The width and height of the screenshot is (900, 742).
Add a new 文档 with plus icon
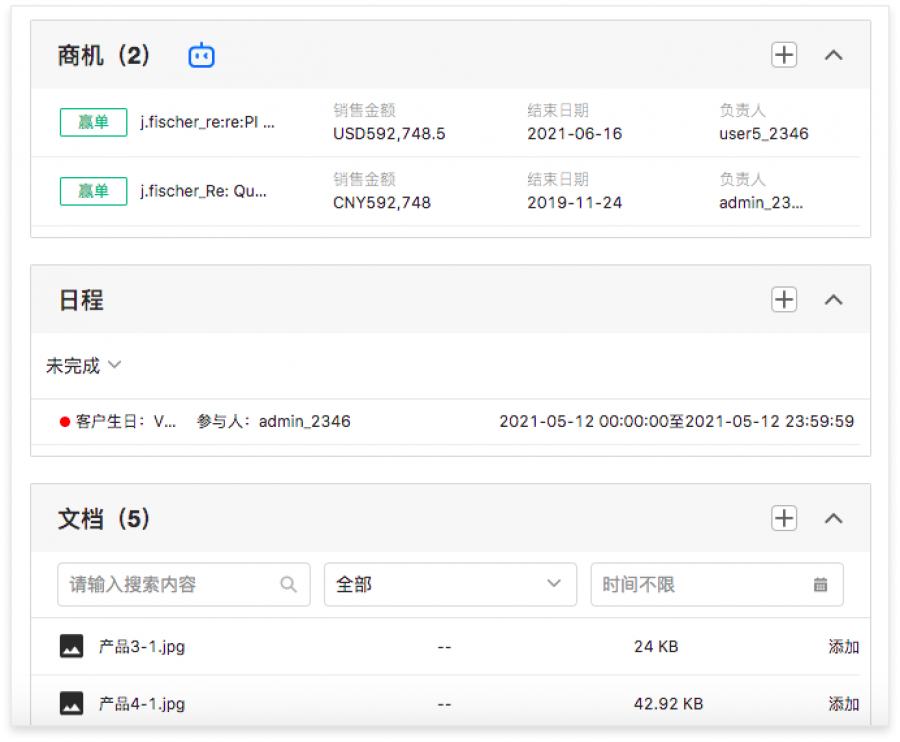784,518
